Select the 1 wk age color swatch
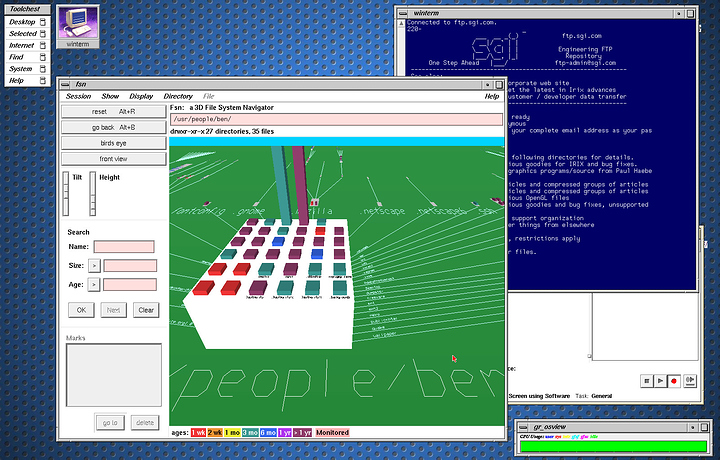The height and width of the screenshot is (460, 720). (198, 432)
